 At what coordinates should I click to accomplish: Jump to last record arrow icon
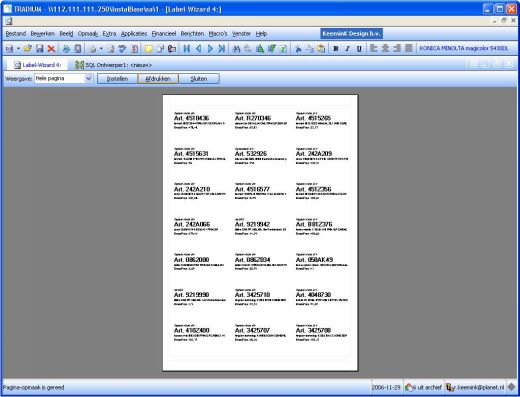click(x=222, y=49)
